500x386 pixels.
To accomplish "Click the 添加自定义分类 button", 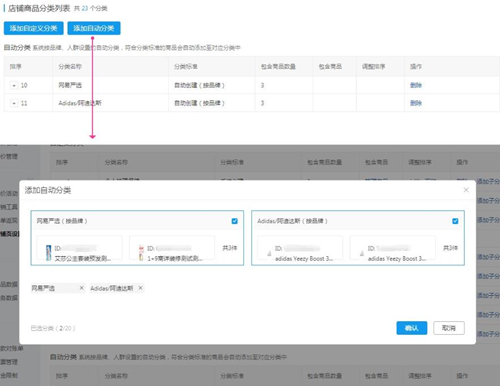I will coord(33,28).
